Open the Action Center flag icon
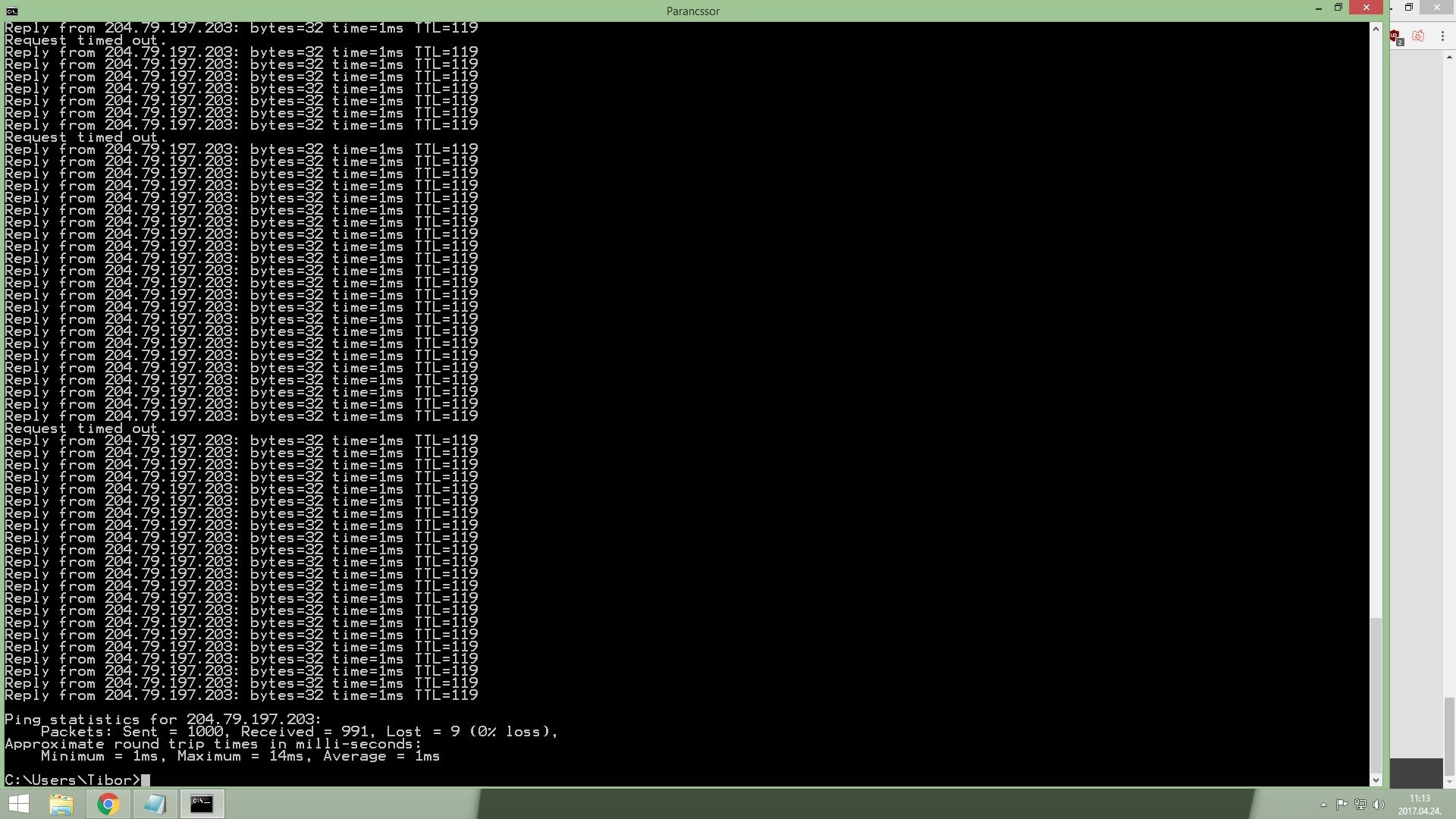The width and height of the screenshot is (1456, 819). (1341, 805)
